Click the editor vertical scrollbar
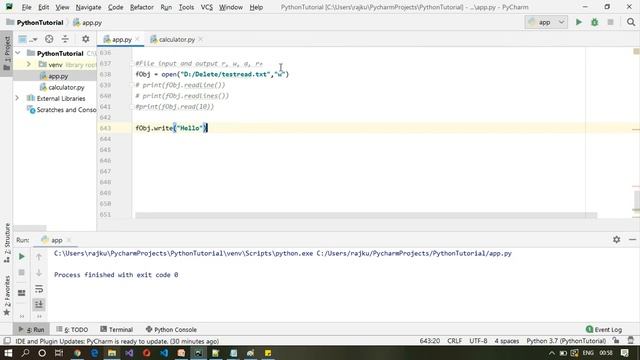Viewport: 640px width, 360px height. click(637, 201)
